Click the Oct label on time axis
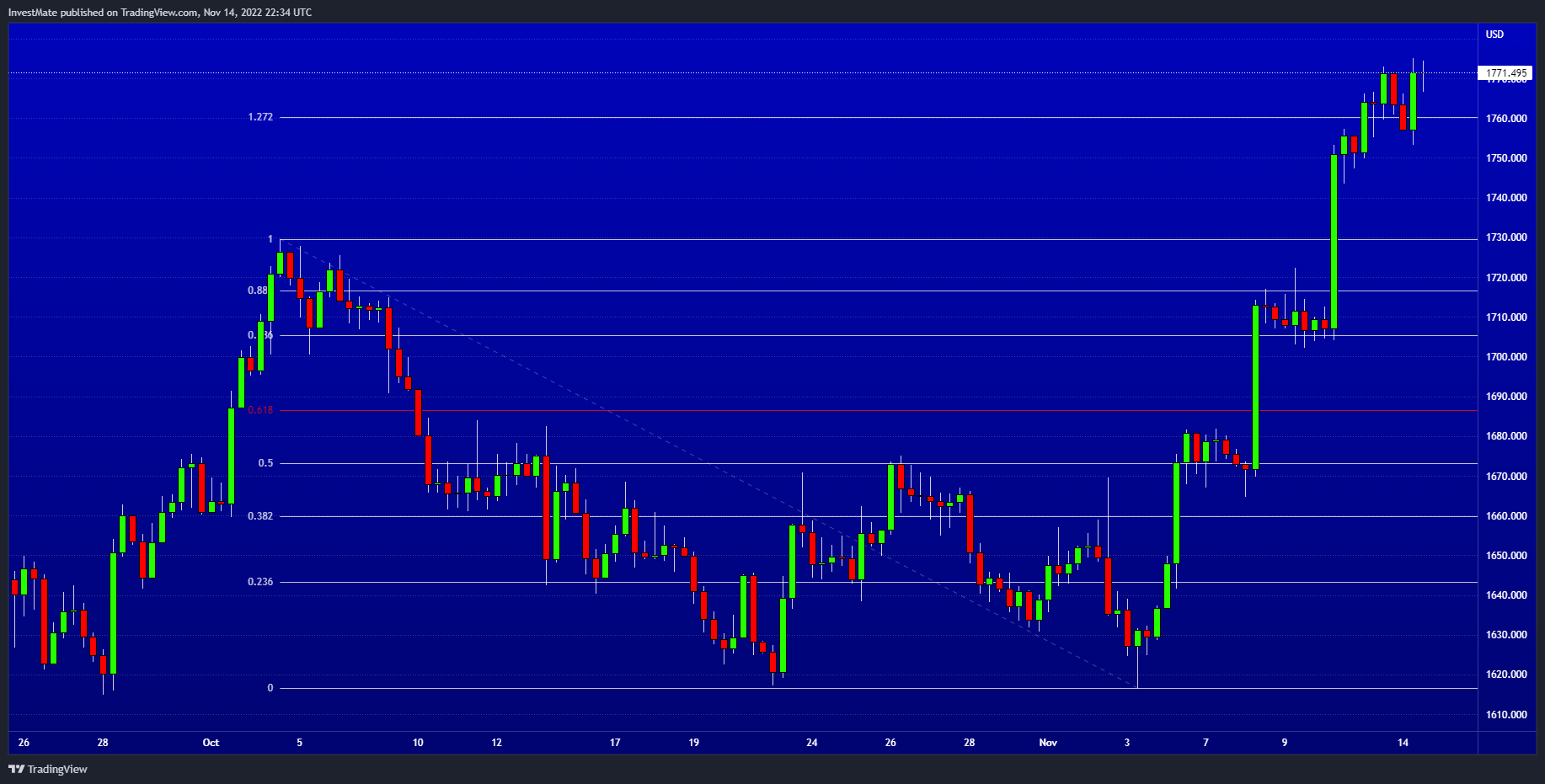Screen dimensions: 1545x784 (211, 743)
